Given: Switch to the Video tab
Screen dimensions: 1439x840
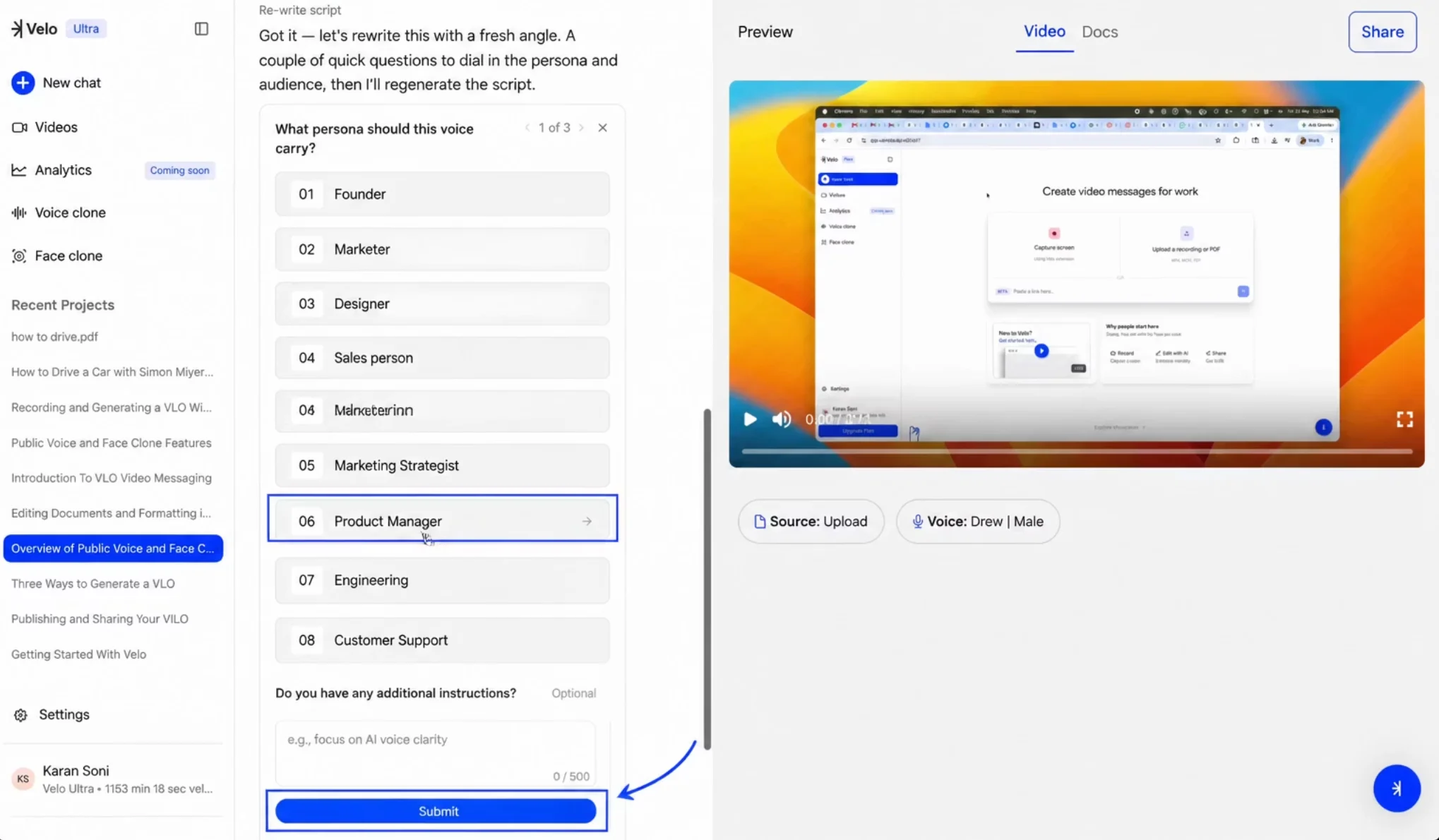Looking at the screenshot, I should tap(1044, 32).
